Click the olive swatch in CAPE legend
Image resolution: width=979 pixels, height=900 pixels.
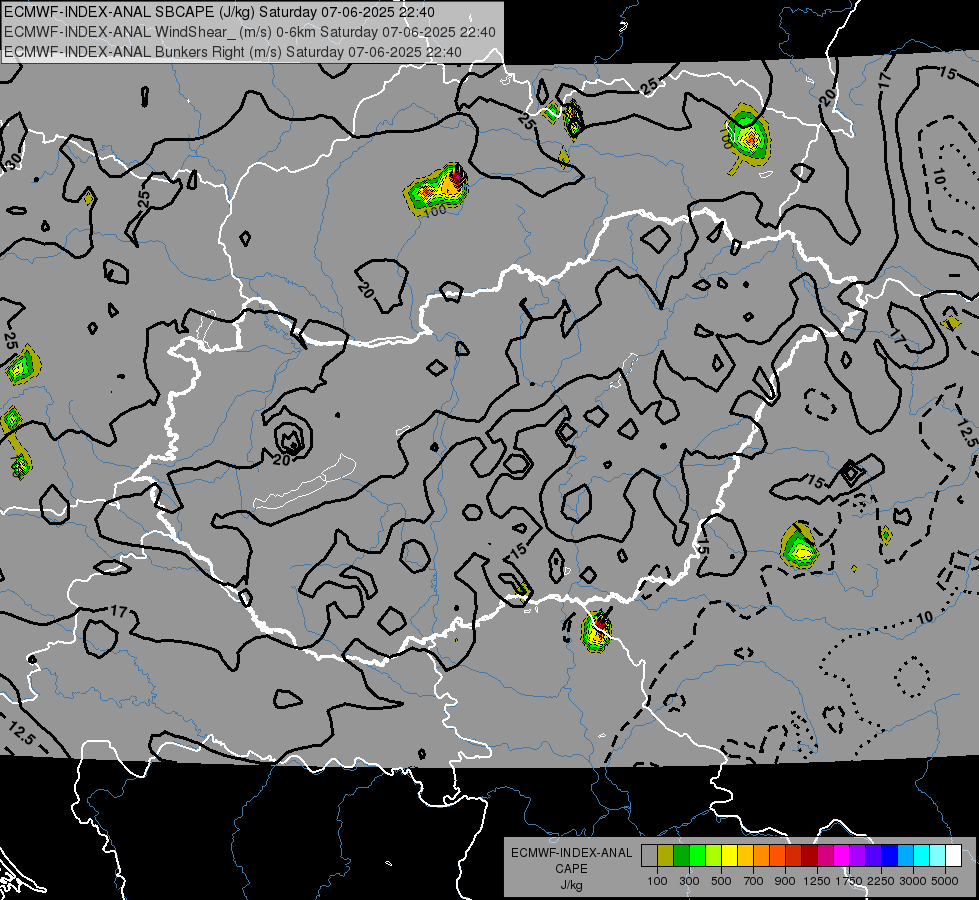[x=666, y=856]
